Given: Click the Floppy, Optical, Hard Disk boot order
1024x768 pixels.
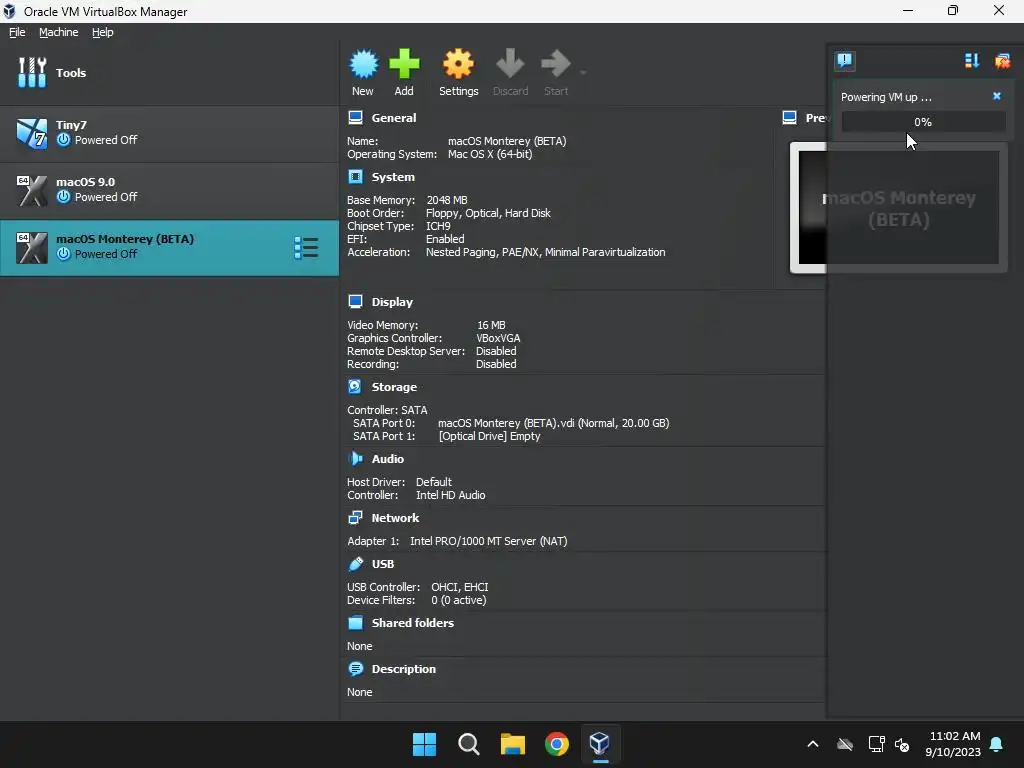Looking at the screenshot, I should 488,214.
